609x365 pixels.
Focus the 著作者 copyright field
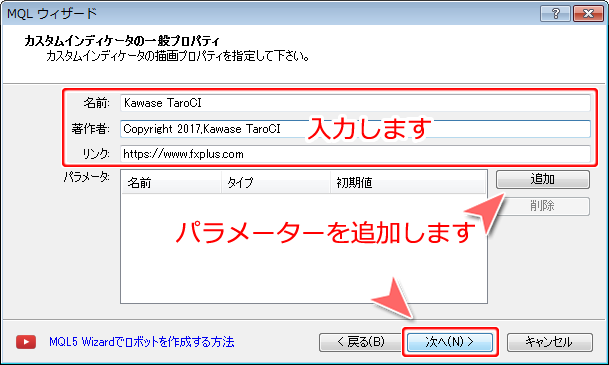[x=355, y=129]
